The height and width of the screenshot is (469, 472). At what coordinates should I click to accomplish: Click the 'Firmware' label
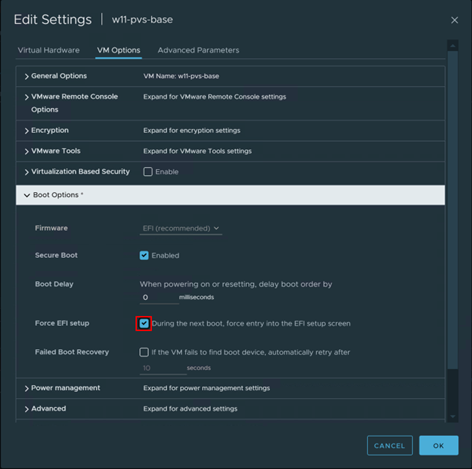click(51, 228)
